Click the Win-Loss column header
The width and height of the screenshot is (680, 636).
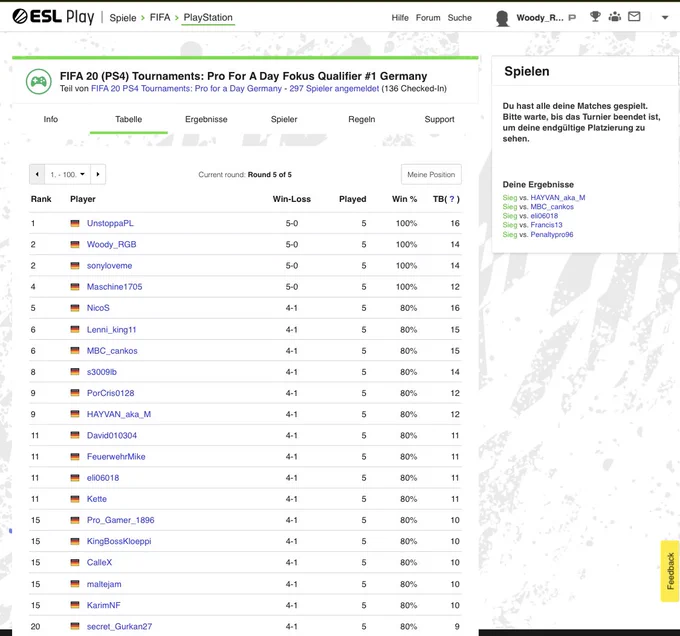[x=291, y=199]
